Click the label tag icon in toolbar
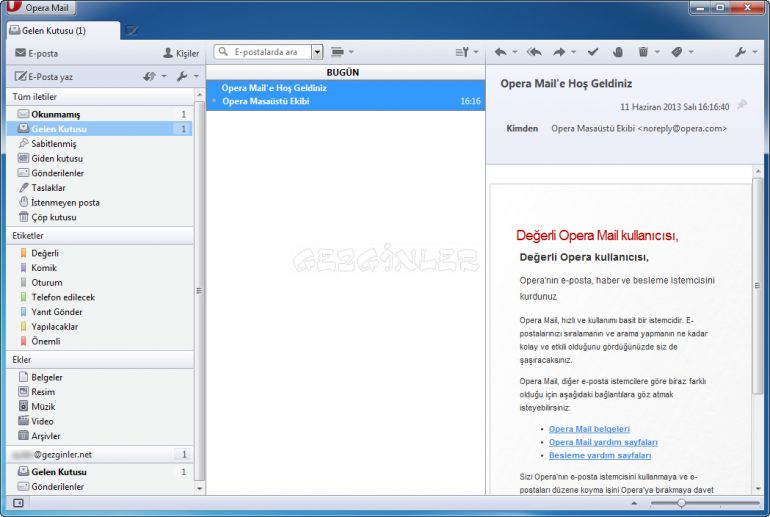 pyautogui.click(x=677, y=52)
